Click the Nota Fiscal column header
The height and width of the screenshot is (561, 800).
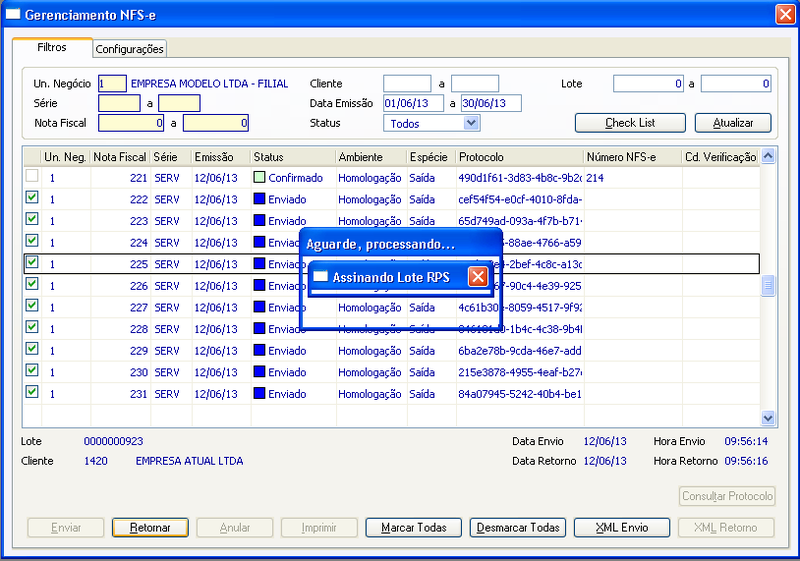120,157
